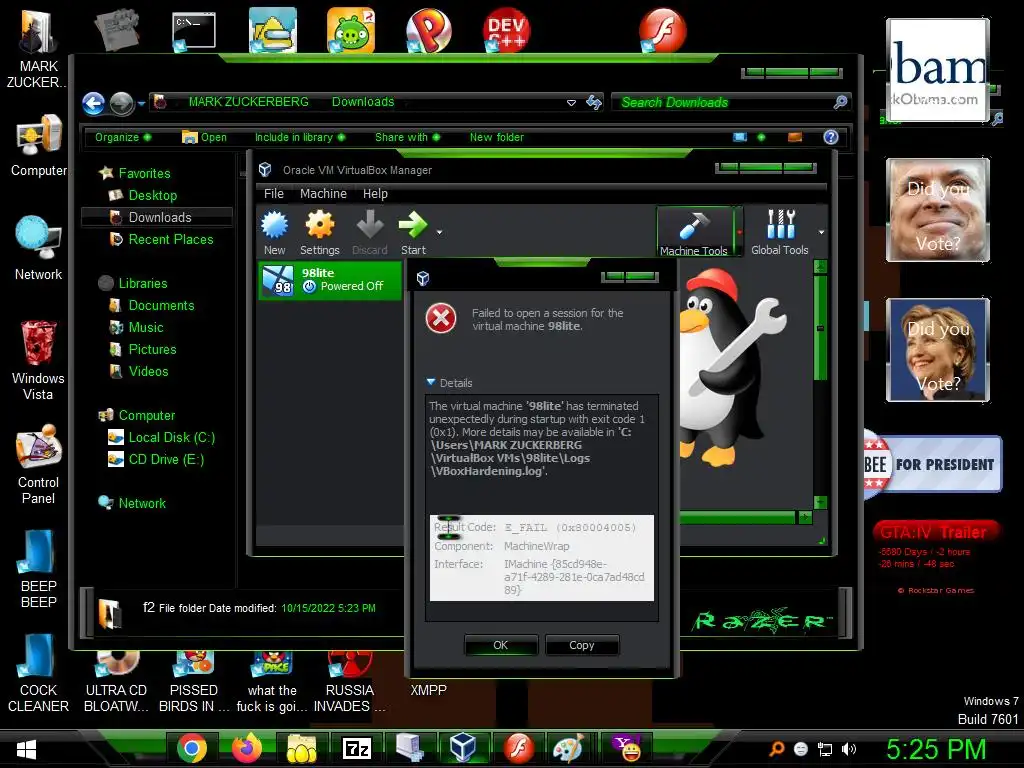Click Firefox icon in taskbar

(246, 748)
